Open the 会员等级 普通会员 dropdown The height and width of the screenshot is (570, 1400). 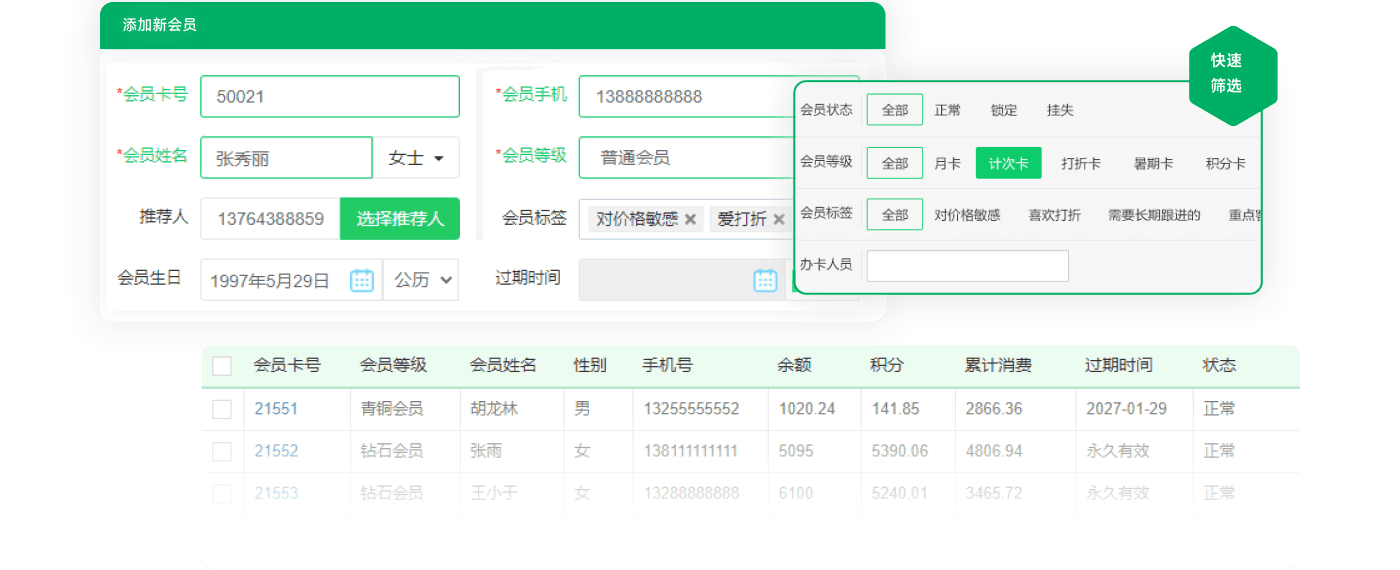pos(686,158)
